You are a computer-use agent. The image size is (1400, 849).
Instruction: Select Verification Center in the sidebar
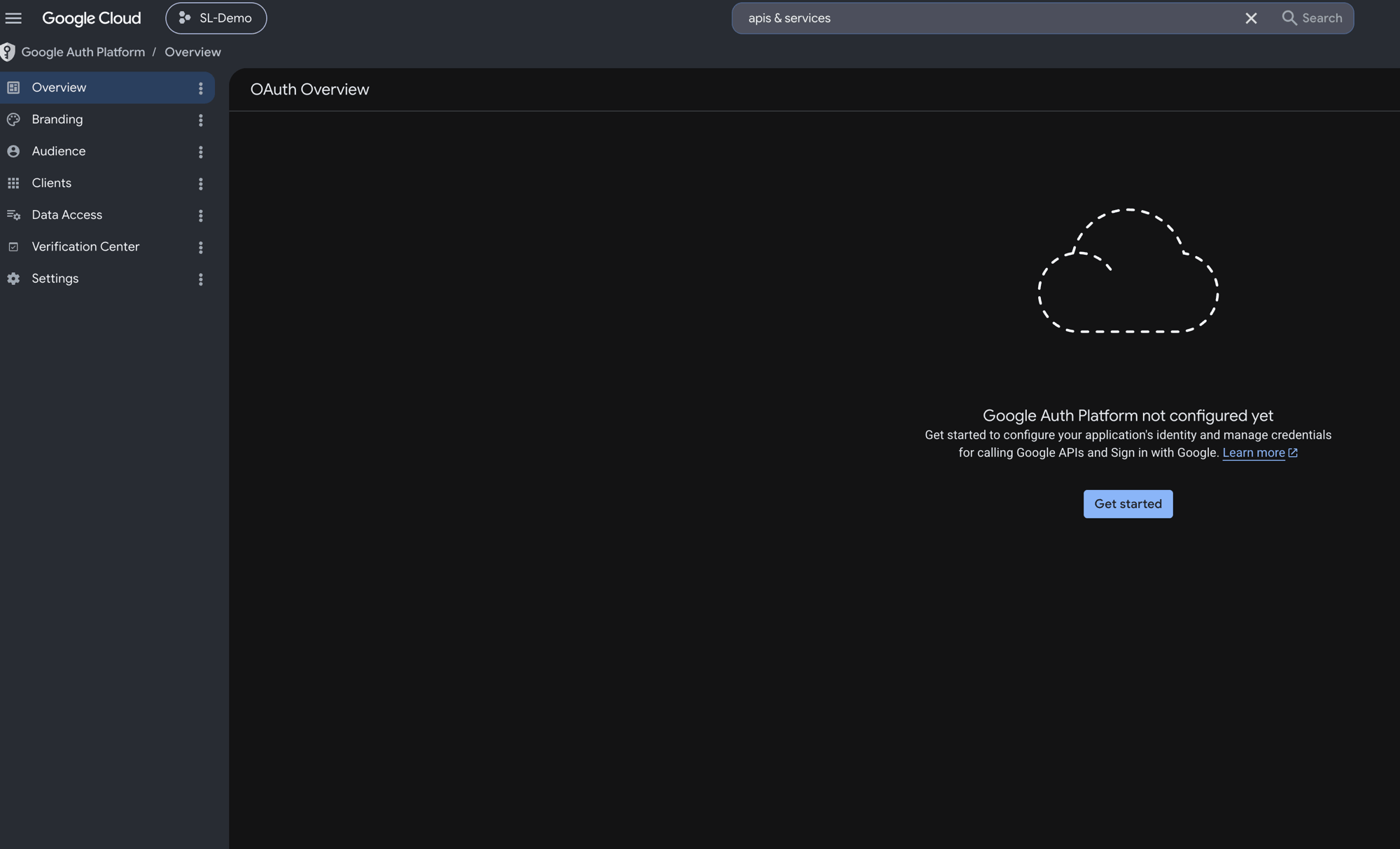pyautogui.click(x=107, y=247)
